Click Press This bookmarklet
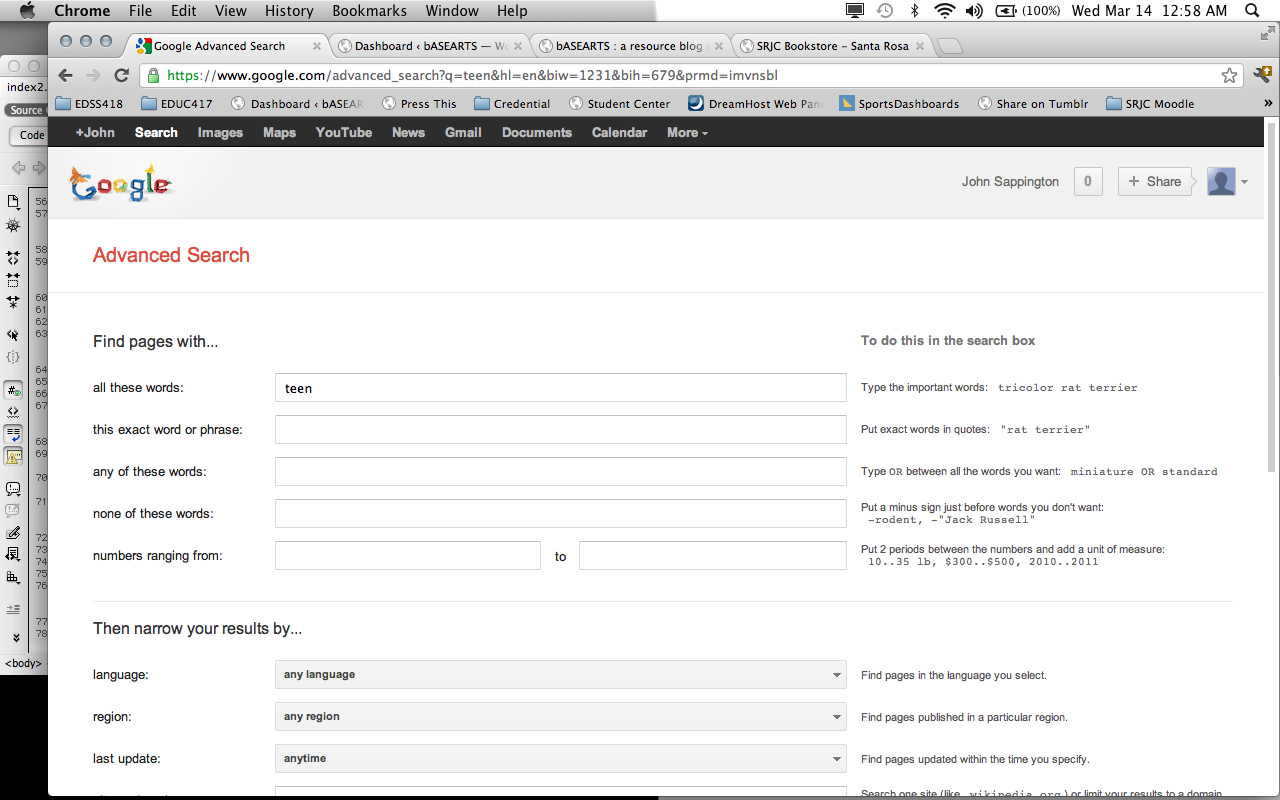 [419, 103]
